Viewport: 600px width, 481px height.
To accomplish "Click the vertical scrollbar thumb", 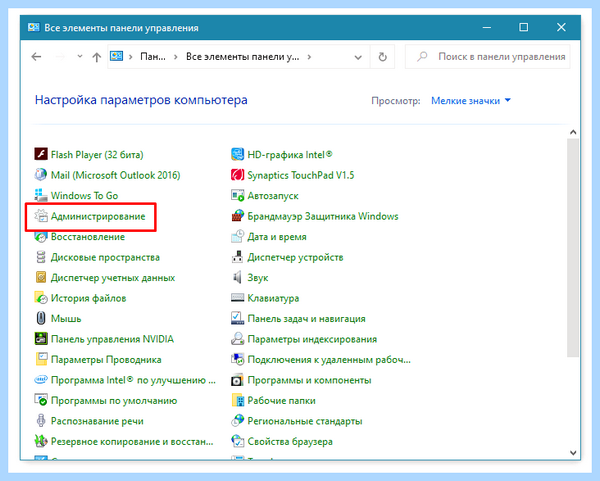I will pyautogui.click(x=573, y=248).
